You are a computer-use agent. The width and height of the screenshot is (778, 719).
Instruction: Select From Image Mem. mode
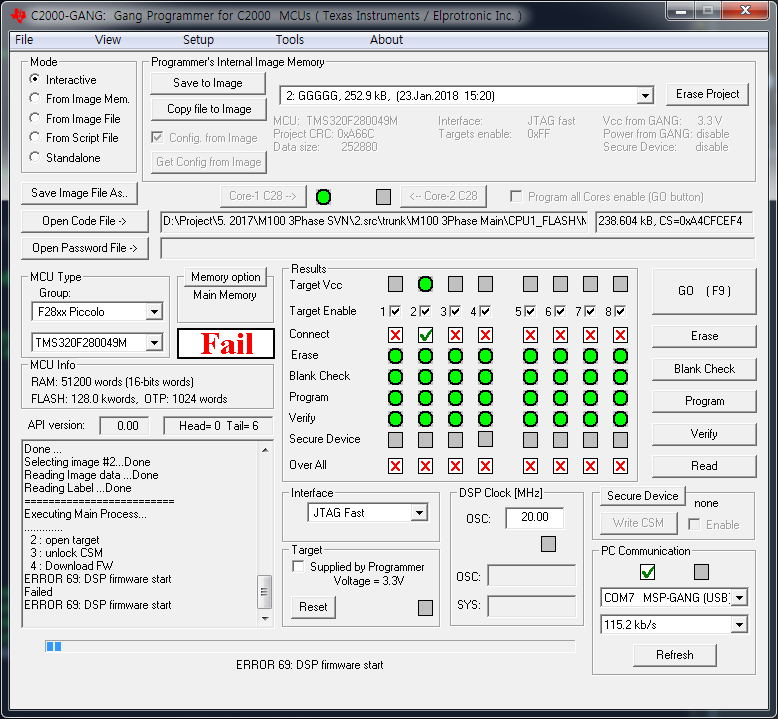(34, 98)
